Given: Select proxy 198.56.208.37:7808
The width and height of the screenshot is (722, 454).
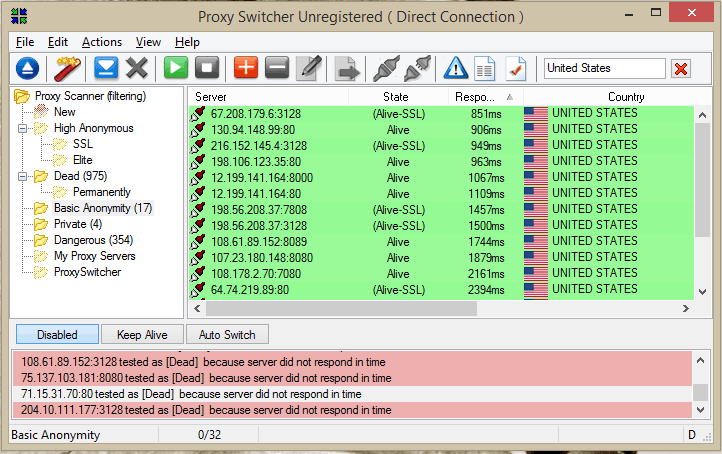Looking at the screenshot, I should coord(441,210).
